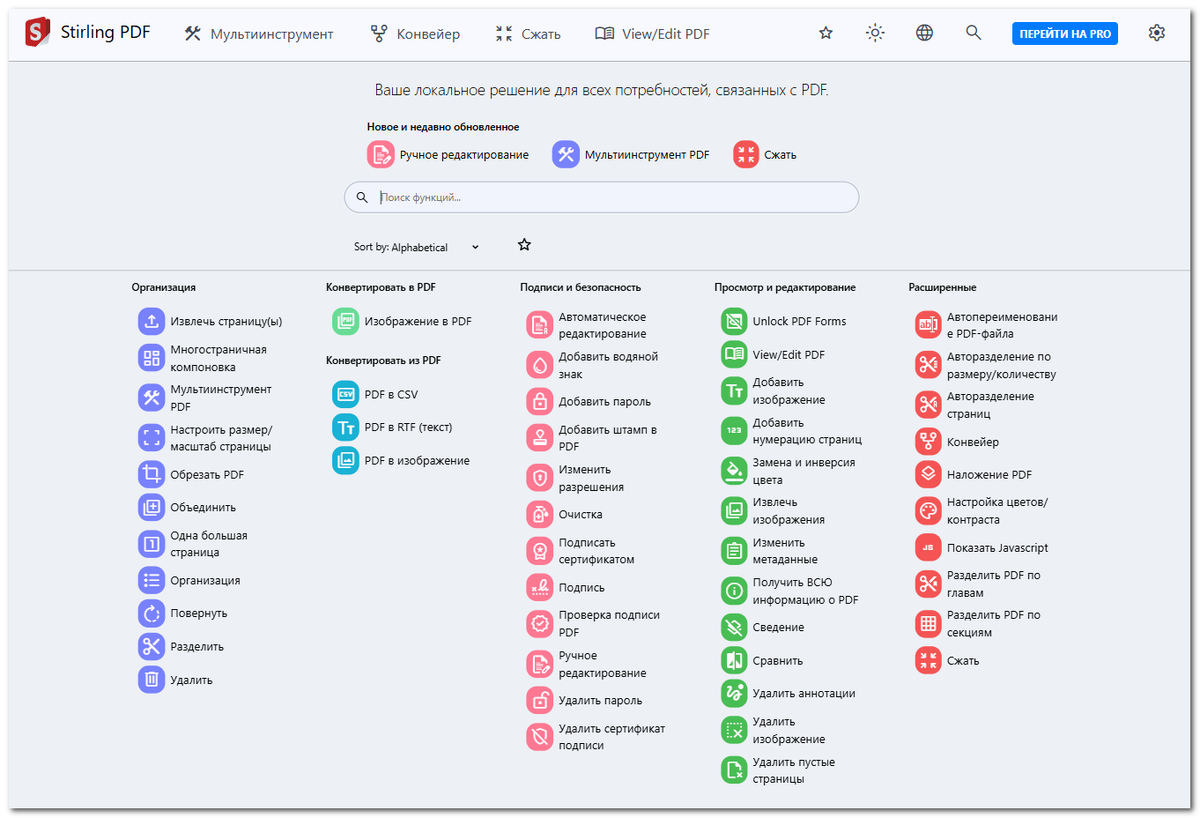Viewport: 1200px width, 818px height.
Task: Click Сравнить compare icon
Action: click(x=734, y=660)
